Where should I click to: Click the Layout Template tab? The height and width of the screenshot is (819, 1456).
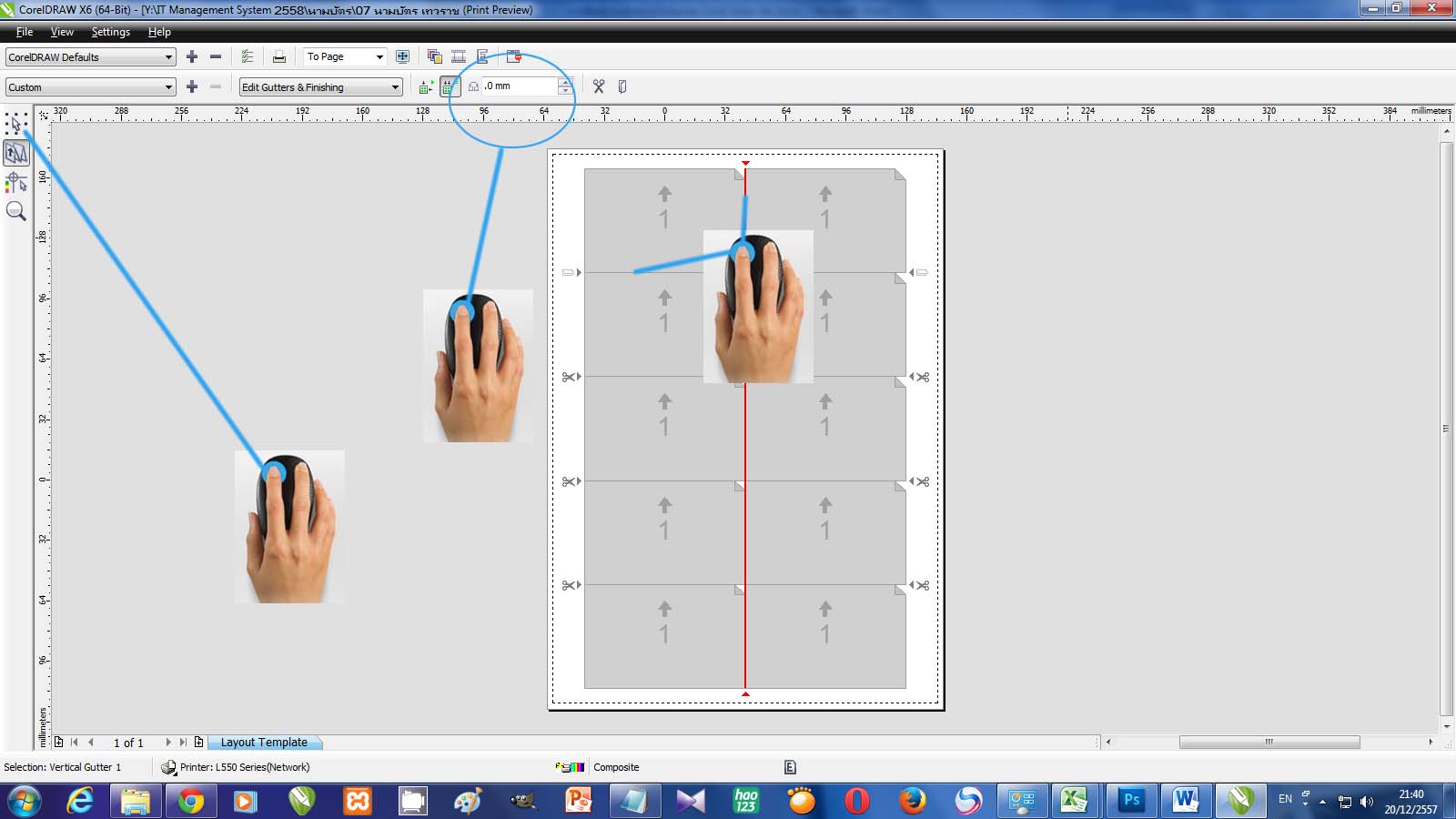[x=264, y=743]
